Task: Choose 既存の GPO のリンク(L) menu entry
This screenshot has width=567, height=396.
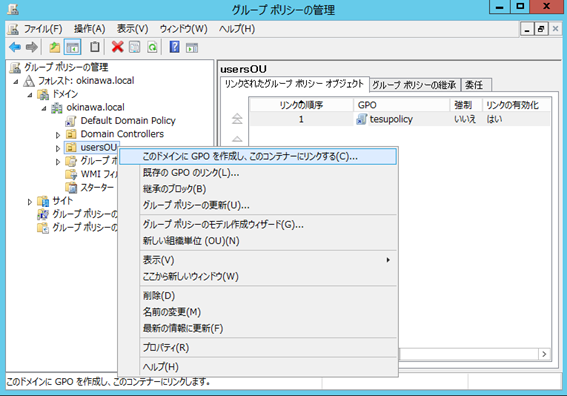Action: (x=258, y=173)
